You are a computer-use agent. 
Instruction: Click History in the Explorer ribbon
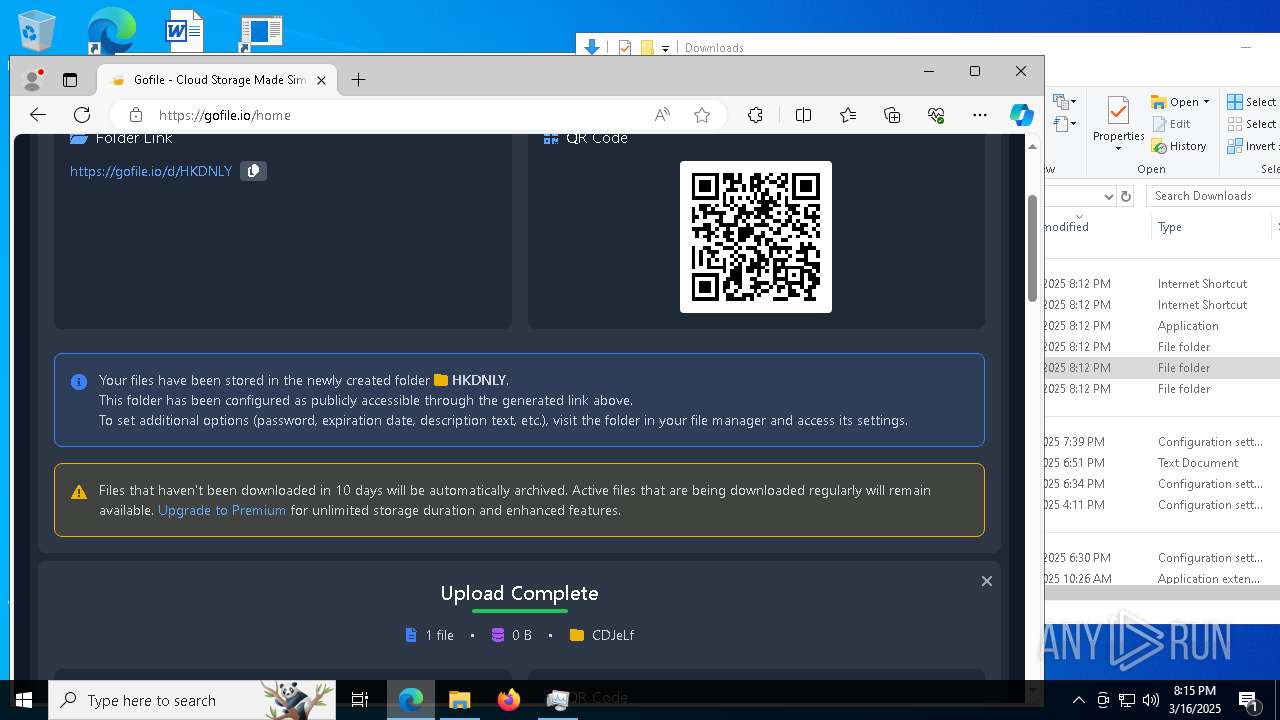(1179, 146)
